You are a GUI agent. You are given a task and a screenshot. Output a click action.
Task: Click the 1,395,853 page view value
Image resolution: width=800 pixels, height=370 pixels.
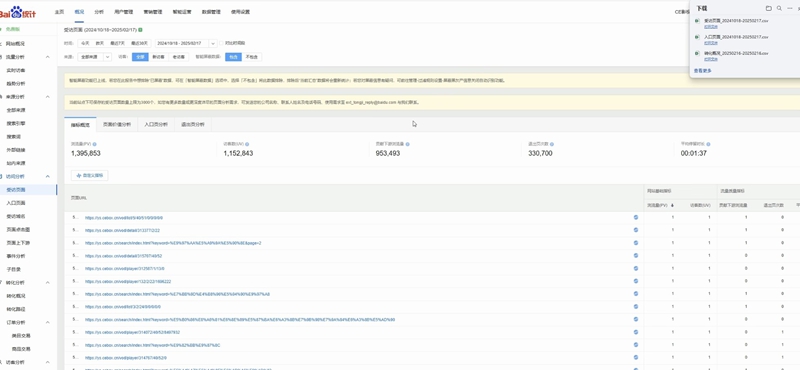point(86,153)
